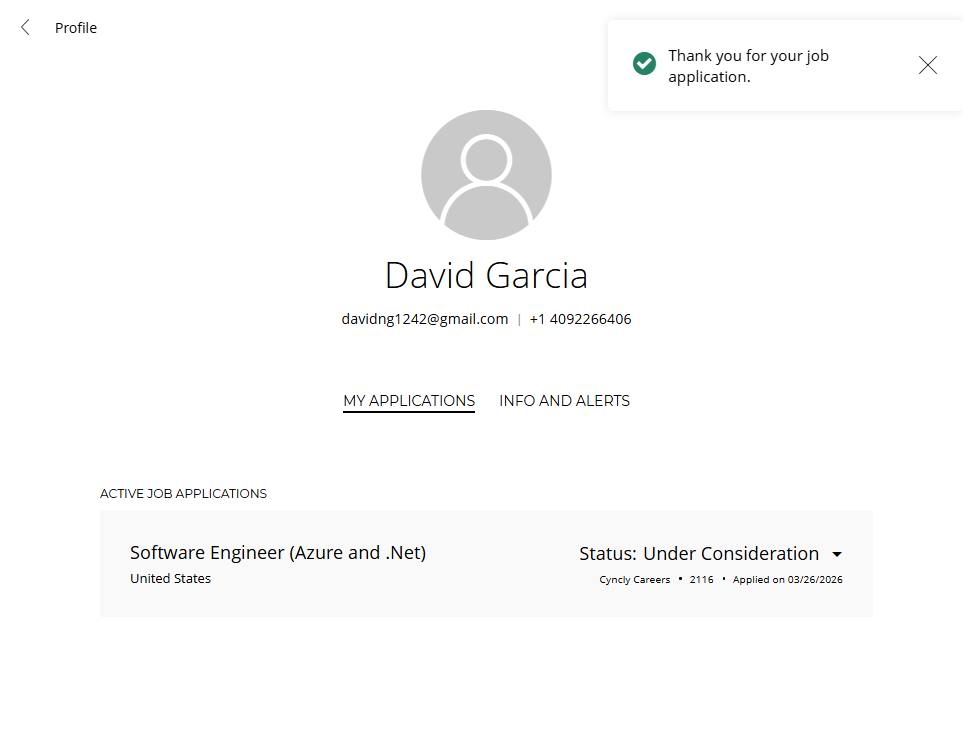Click the United States location text
This screenshot has width=963, height=737.
pyautogui.click(x=170, y=579)
